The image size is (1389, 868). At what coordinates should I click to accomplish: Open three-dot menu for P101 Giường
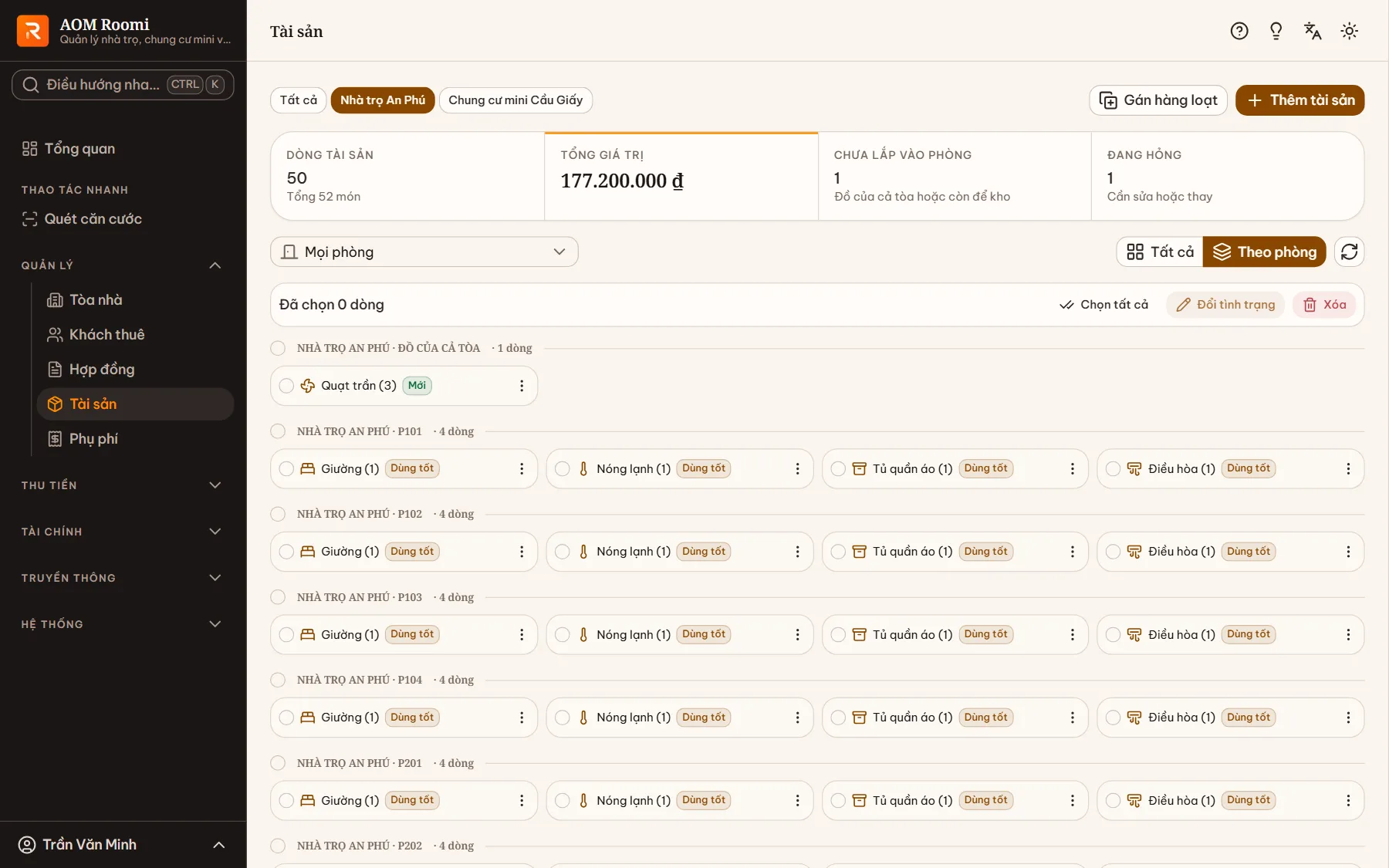tap(522, 468)
